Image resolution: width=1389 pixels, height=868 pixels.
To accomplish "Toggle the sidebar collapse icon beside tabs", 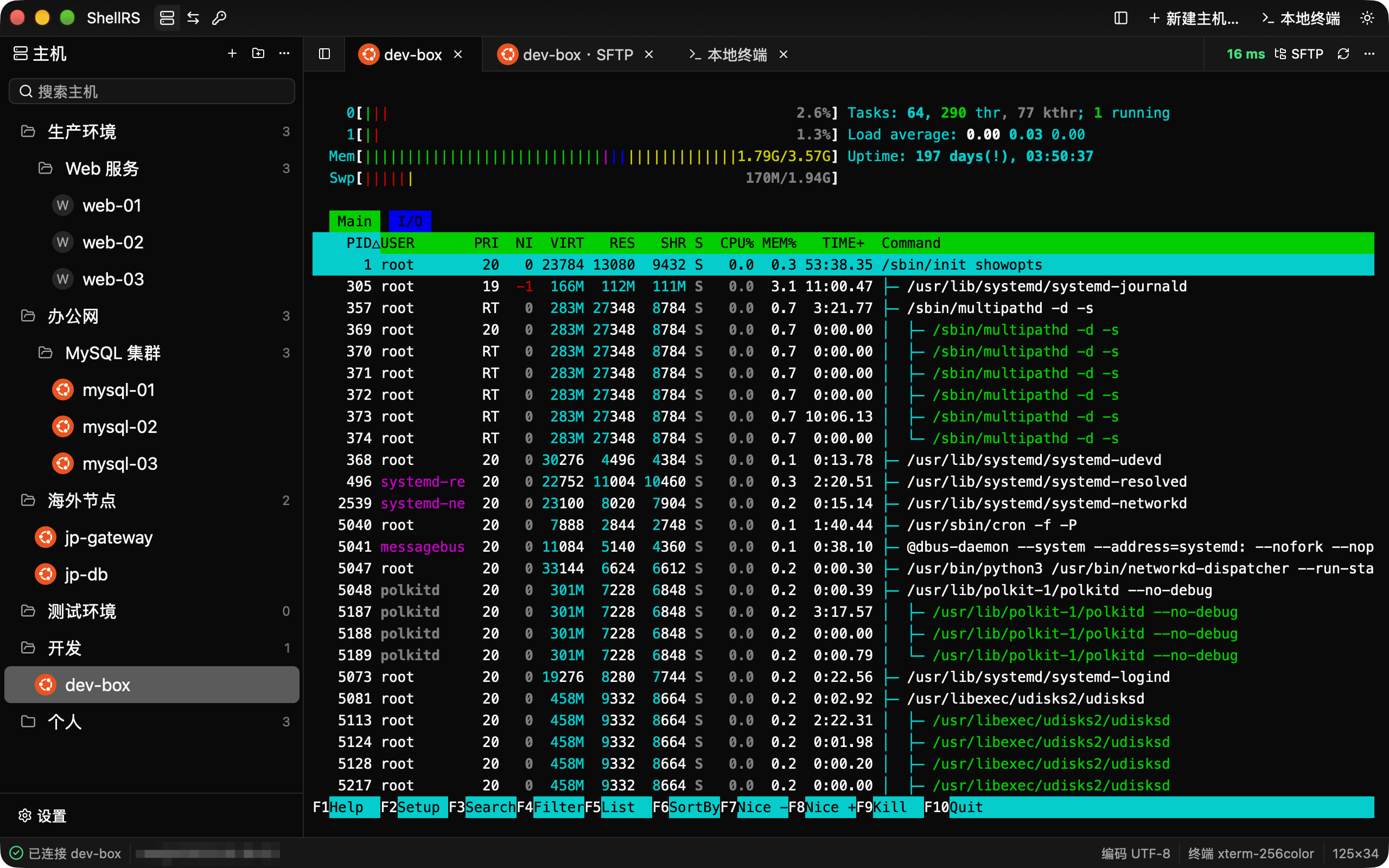I will pyautogui.click(x=324, y=54).
